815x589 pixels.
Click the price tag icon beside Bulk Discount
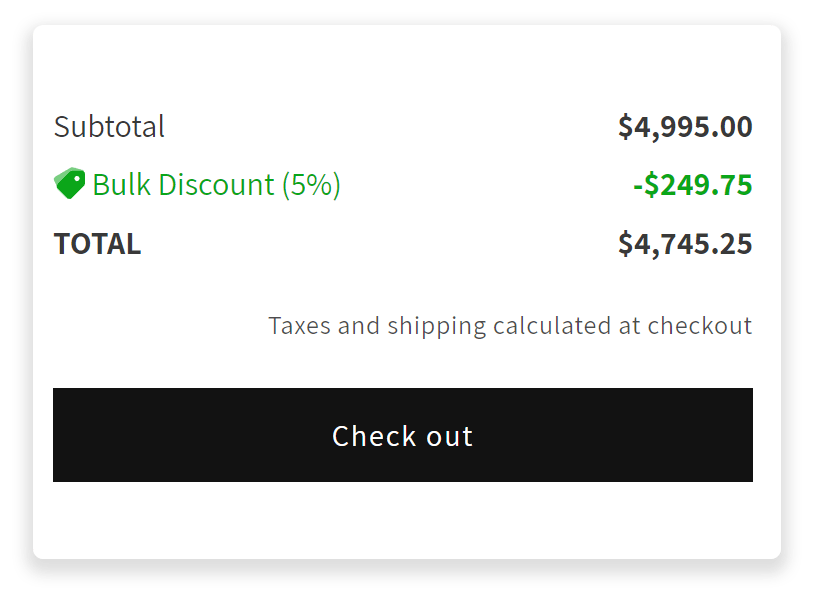[68, 184]
